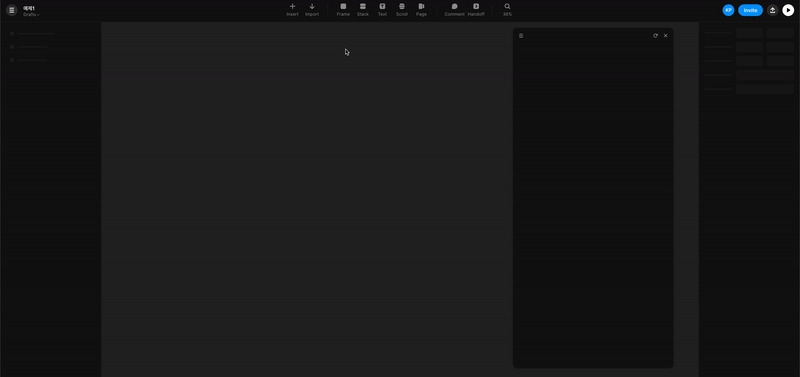Open the Insert tool
Image resolution: width=800 pixels, height=377 pixels.
[x=292, y=10]
